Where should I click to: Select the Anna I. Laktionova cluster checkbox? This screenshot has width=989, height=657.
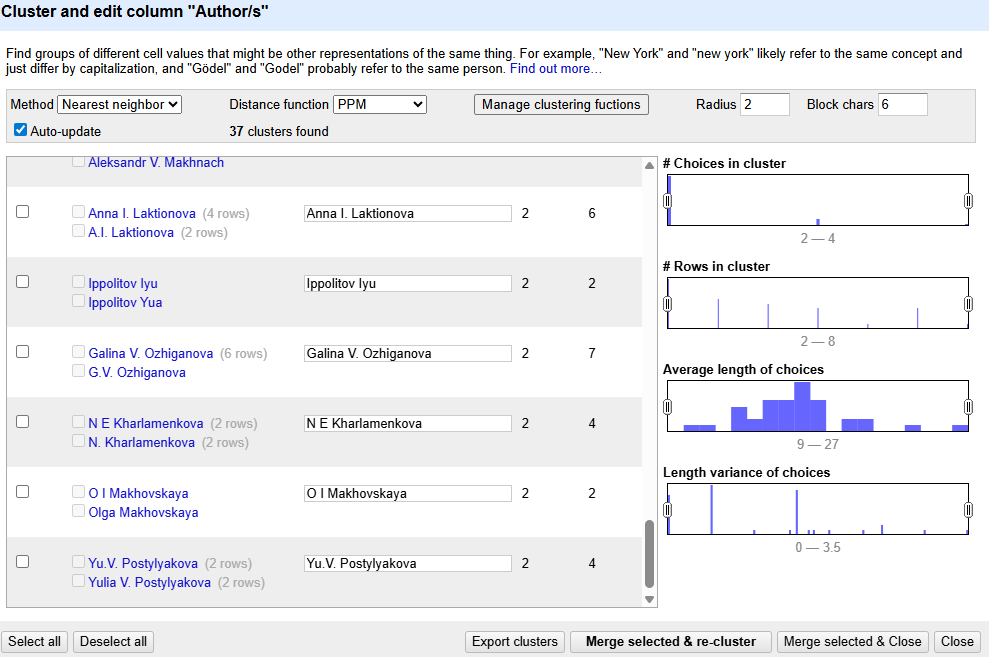tap(23, 212)
